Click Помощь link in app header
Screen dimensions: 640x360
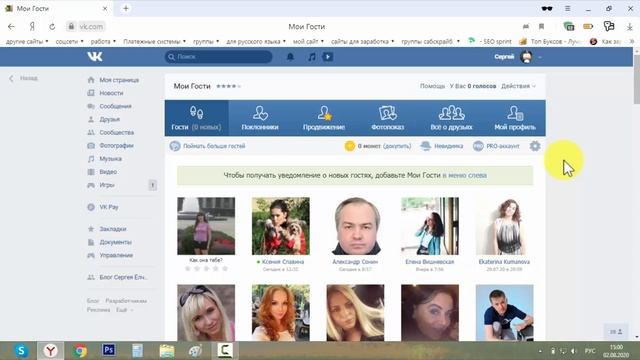(432, 86)
